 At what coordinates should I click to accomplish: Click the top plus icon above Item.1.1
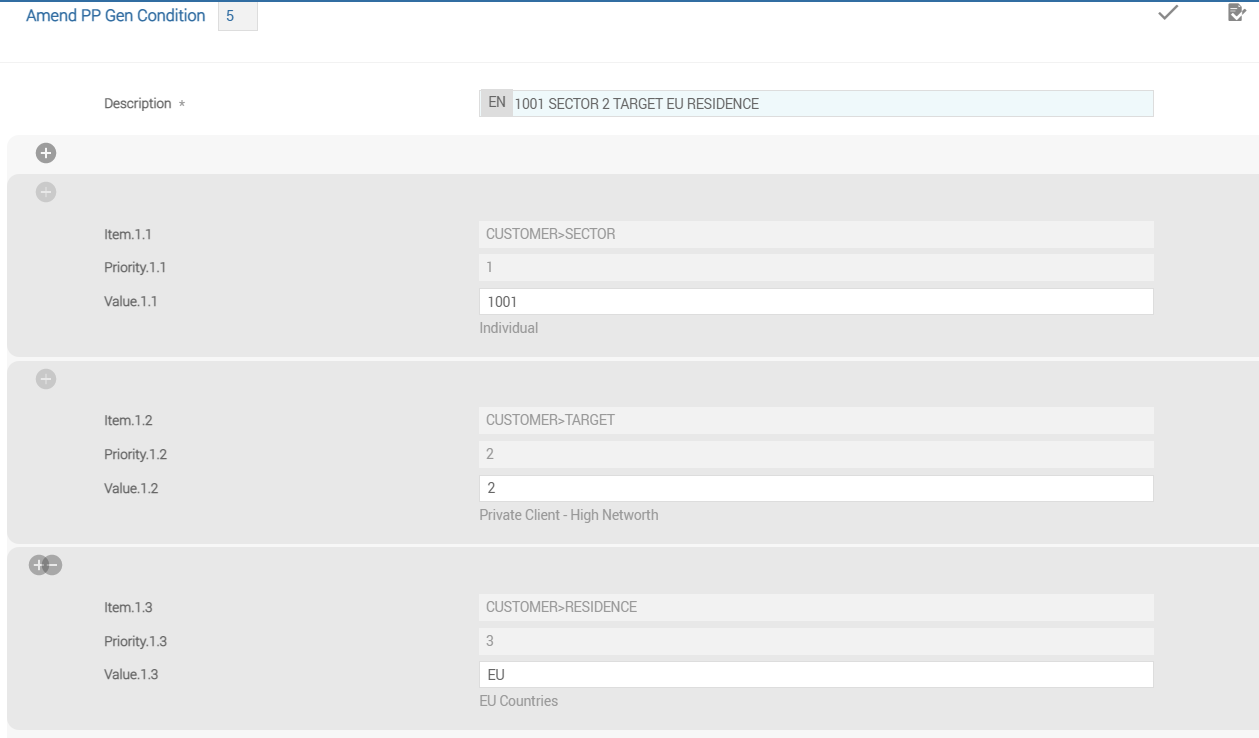click(46, 153)
